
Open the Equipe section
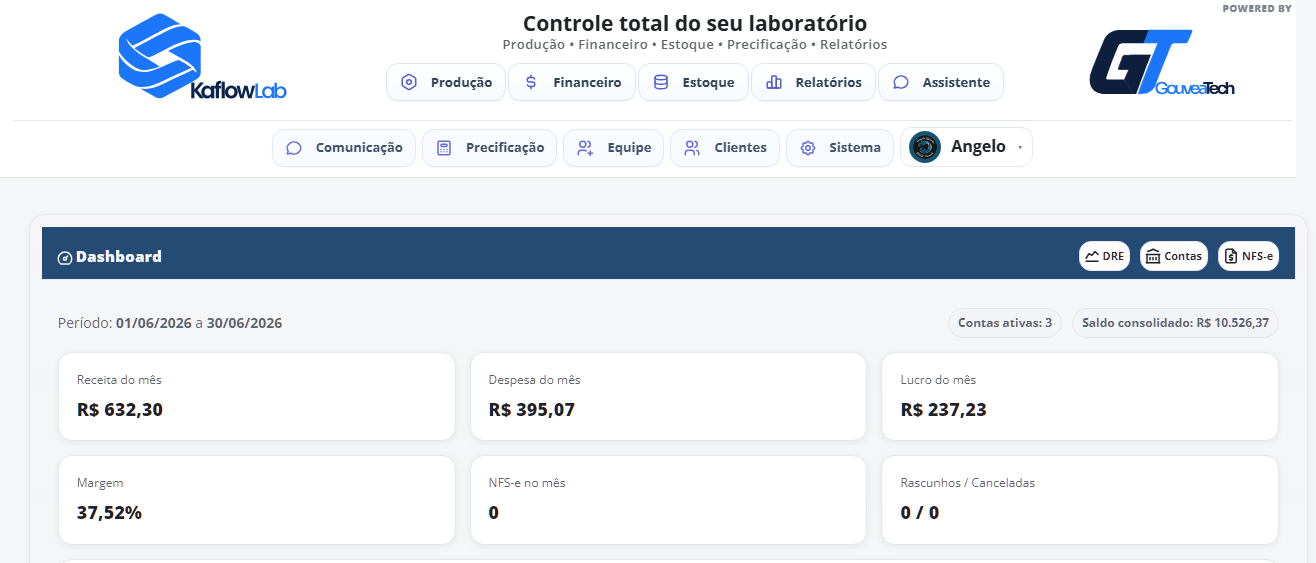614,148
